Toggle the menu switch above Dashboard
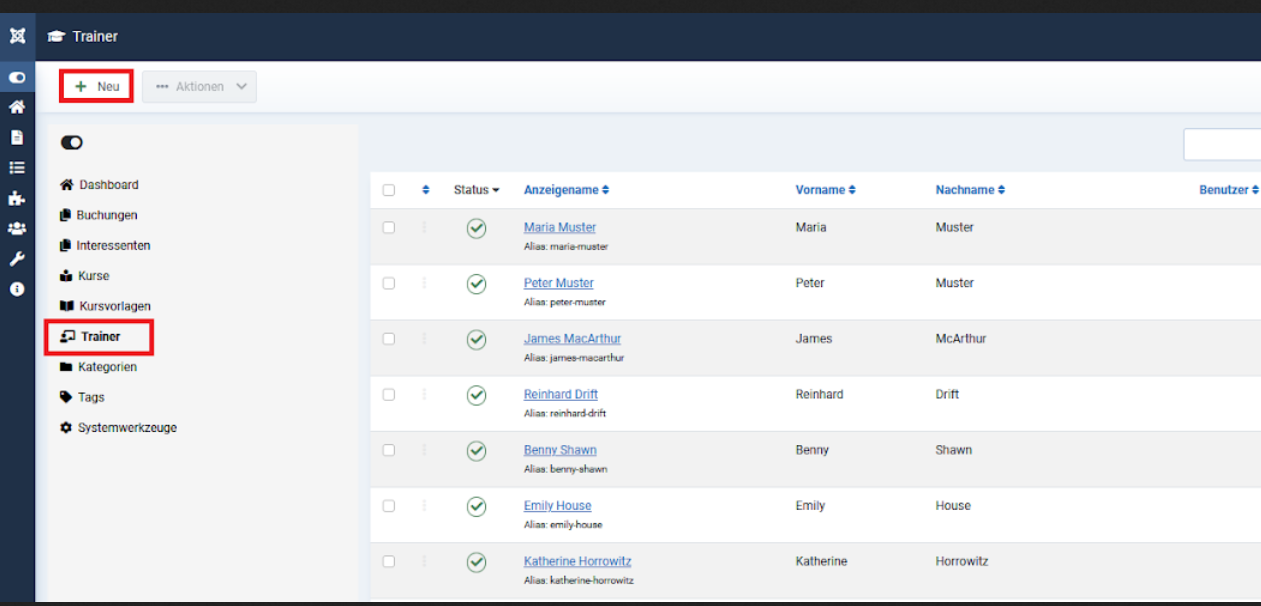 72,143
